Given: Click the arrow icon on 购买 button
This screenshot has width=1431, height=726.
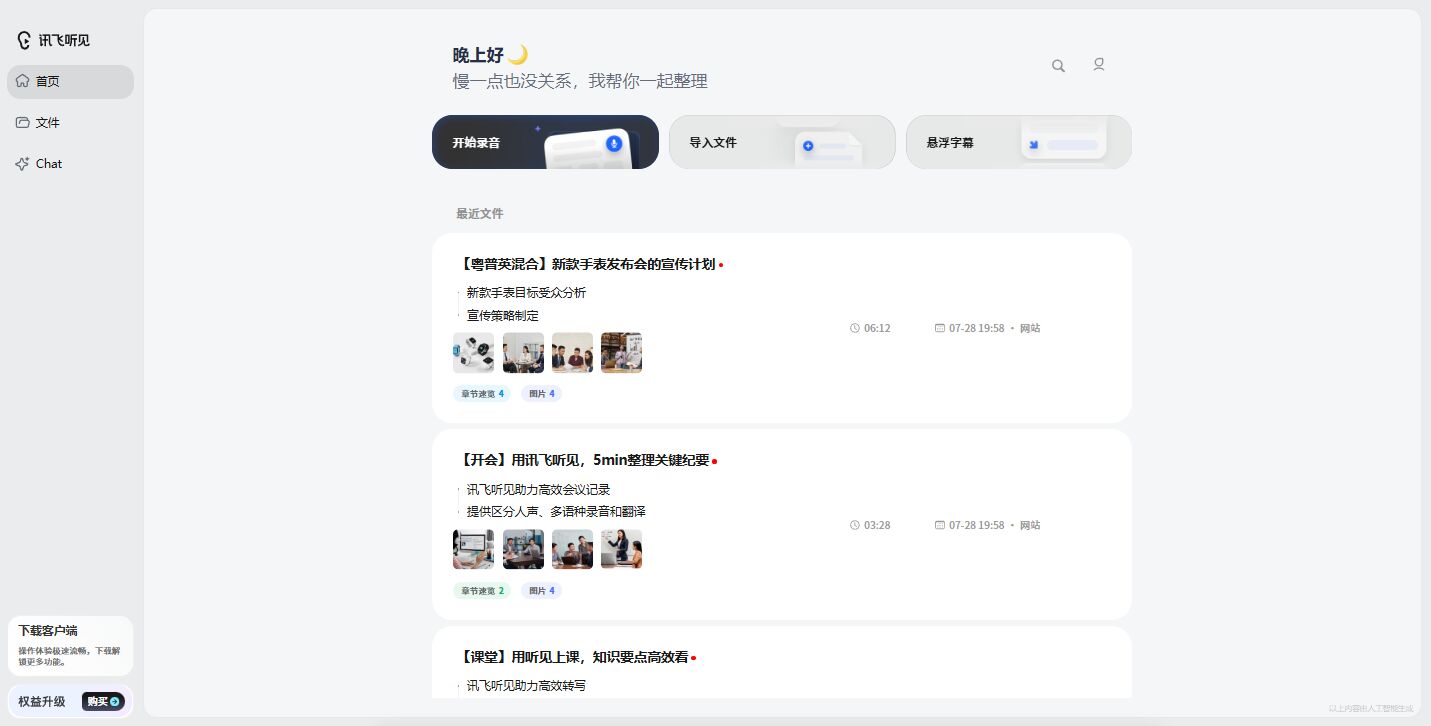Looking at the screenshot, I should 115,702.
